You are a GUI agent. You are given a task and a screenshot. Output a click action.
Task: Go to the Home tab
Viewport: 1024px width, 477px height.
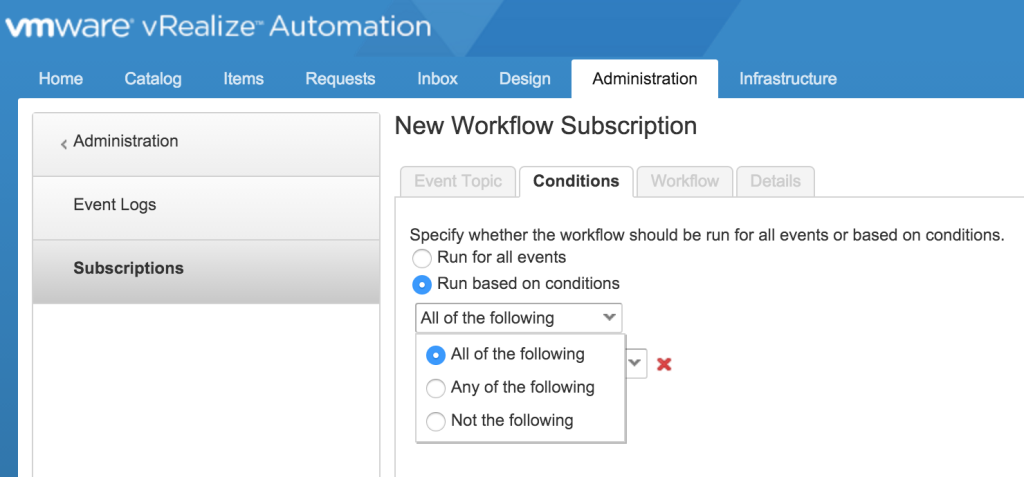(61, 79)
